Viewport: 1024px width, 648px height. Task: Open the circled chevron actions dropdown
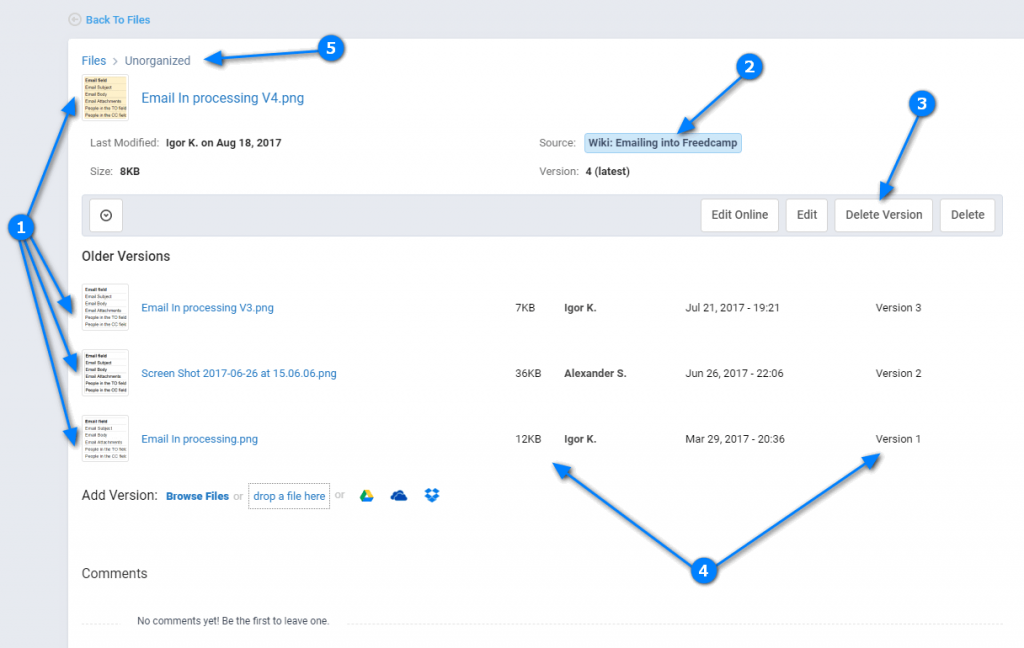106,215
